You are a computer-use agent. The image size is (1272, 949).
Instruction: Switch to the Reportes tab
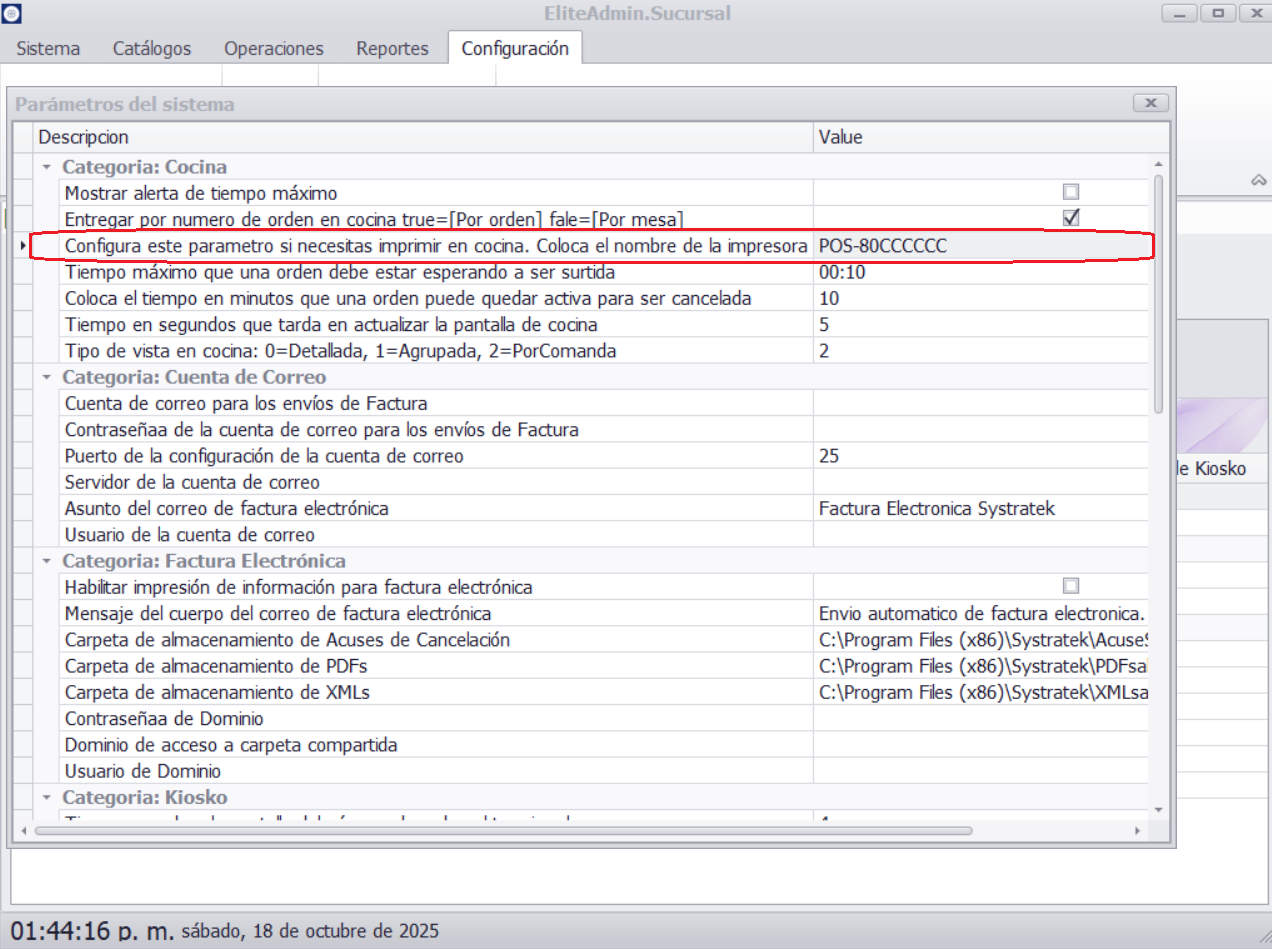tap(392, 48)
